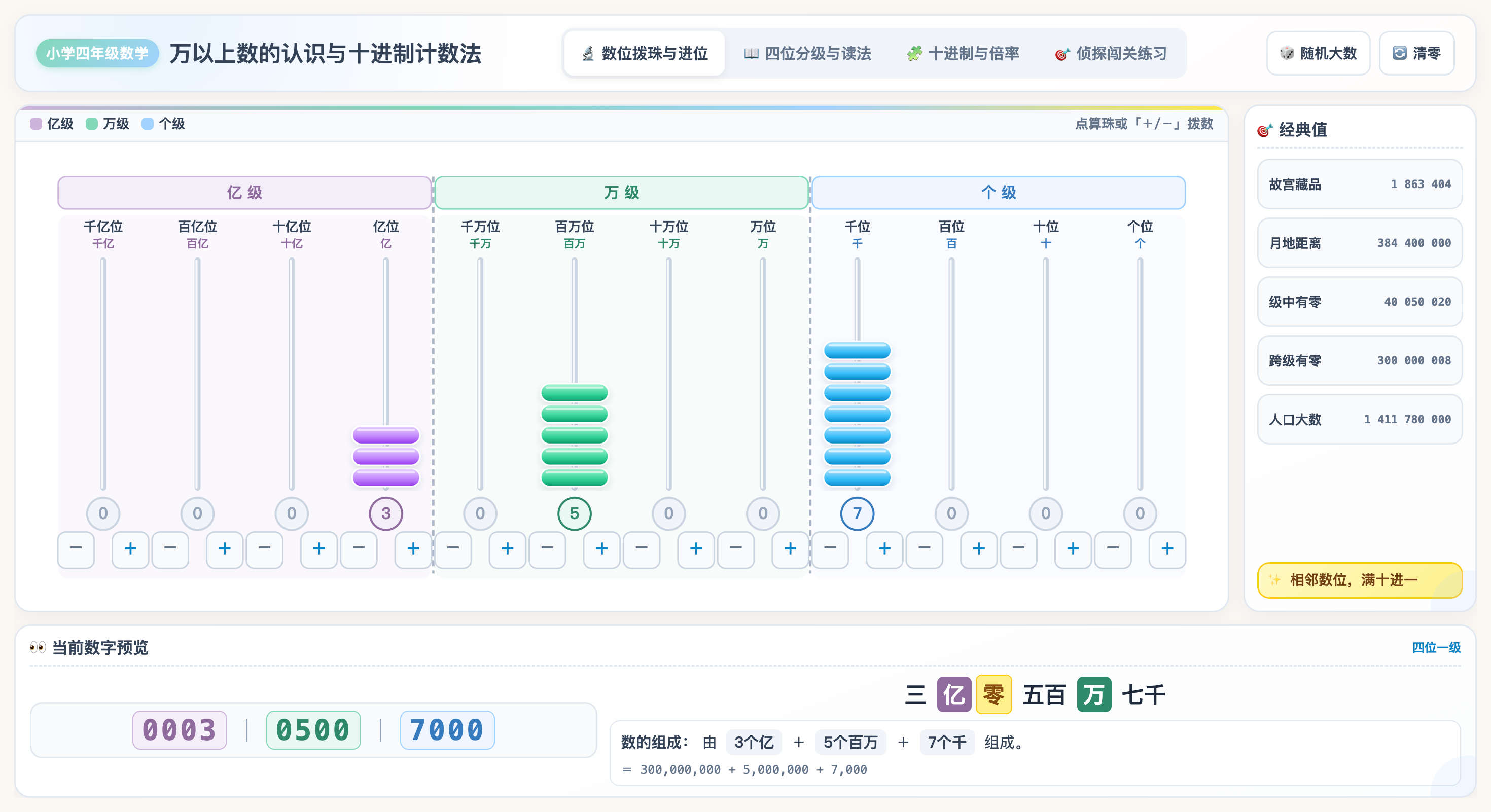Click the 0500 digit group in preview
The width and height of the screenshot is (1491, 812).
click(313, 730)
